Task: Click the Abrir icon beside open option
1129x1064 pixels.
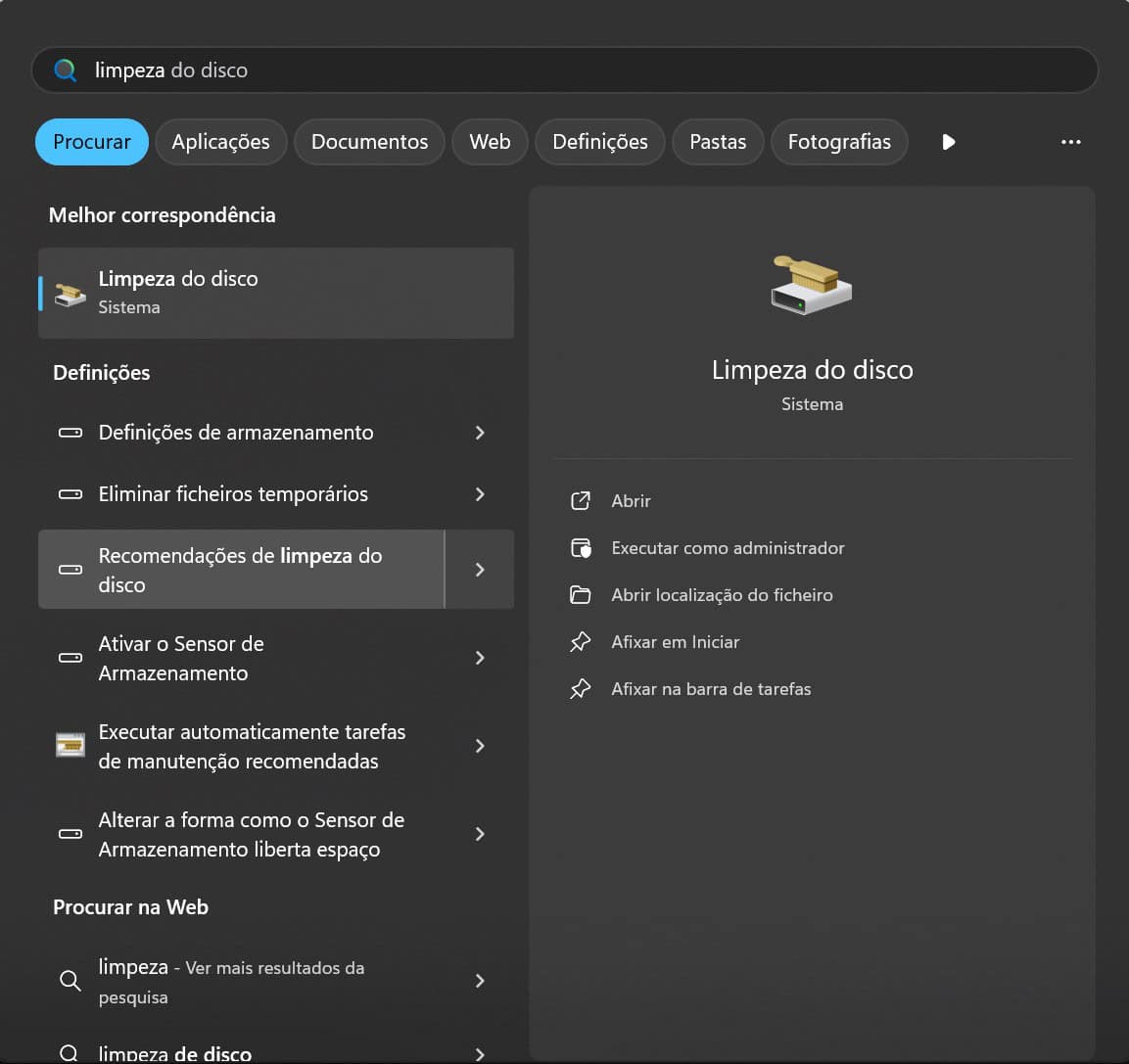Action: click(x=581, y=500)
